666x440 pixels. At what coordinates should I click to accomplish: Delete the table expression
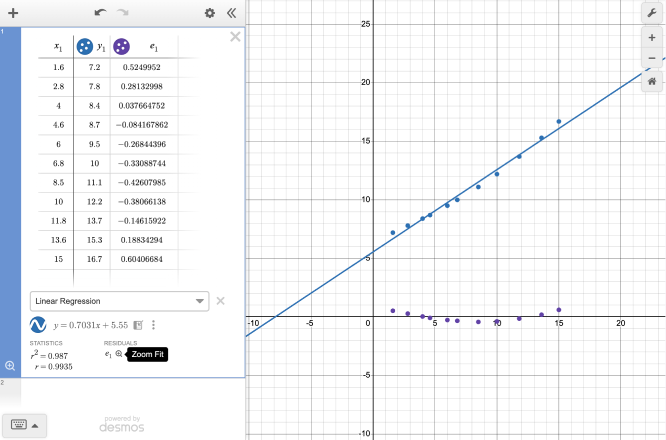[x=235, y=37]
